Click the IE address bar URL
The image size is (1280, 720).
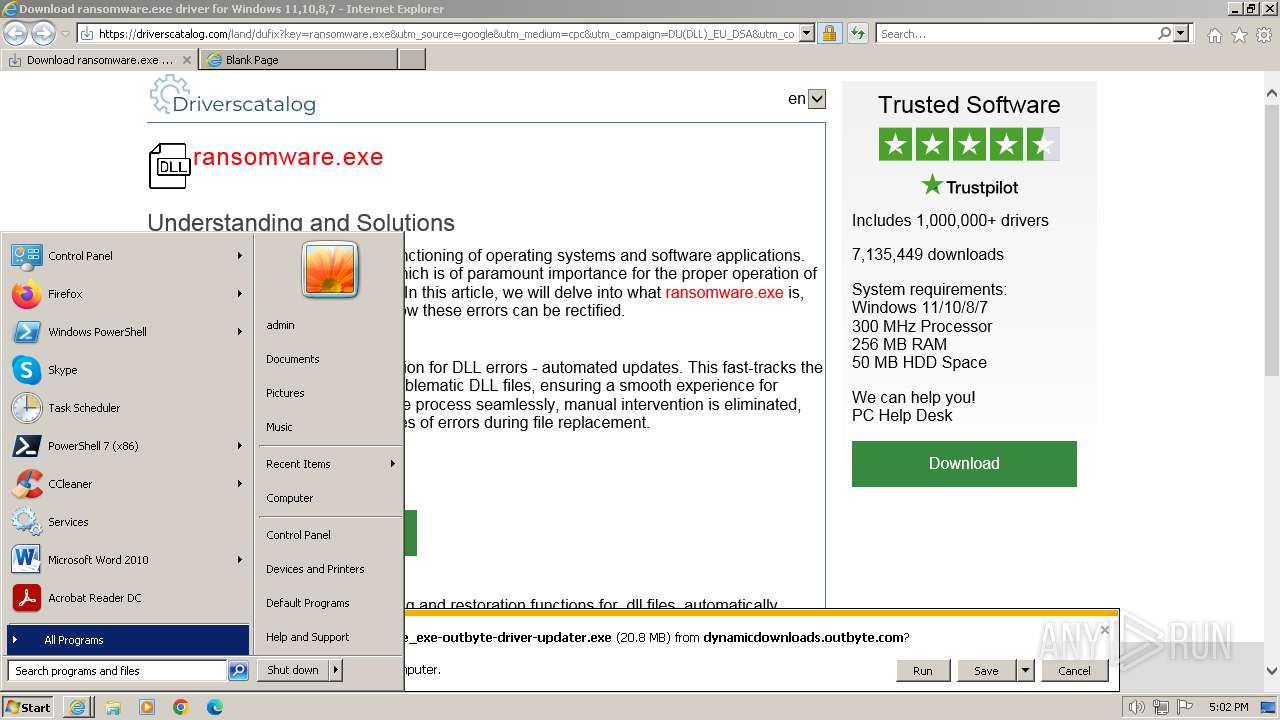click(446, 34)
